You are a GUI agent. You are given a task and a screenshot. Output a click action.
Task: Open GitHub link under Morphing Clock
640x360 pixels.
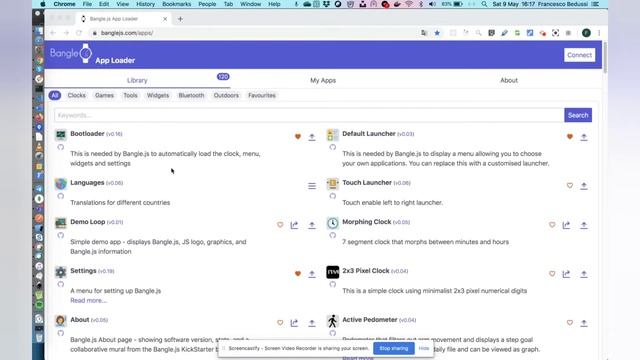tap(333, 235)
